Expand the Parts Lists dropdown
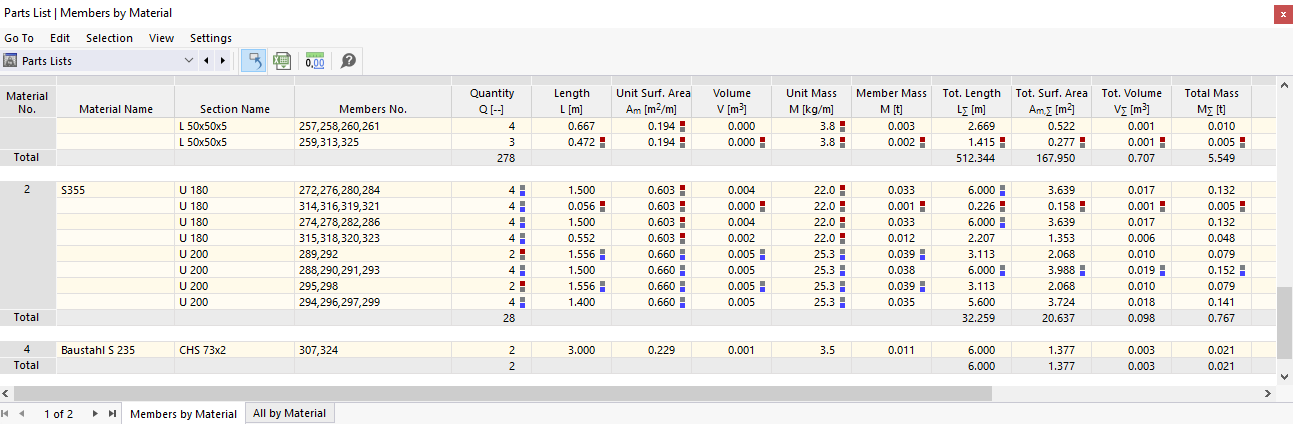This screenshot has height=424, width=1293. point(189,61)
